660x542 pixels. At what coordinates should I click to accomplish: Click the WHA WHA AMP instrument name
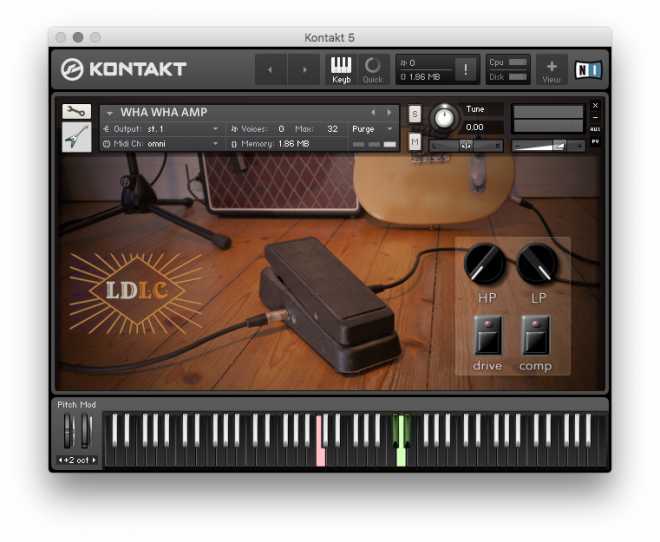click(164, 112)
